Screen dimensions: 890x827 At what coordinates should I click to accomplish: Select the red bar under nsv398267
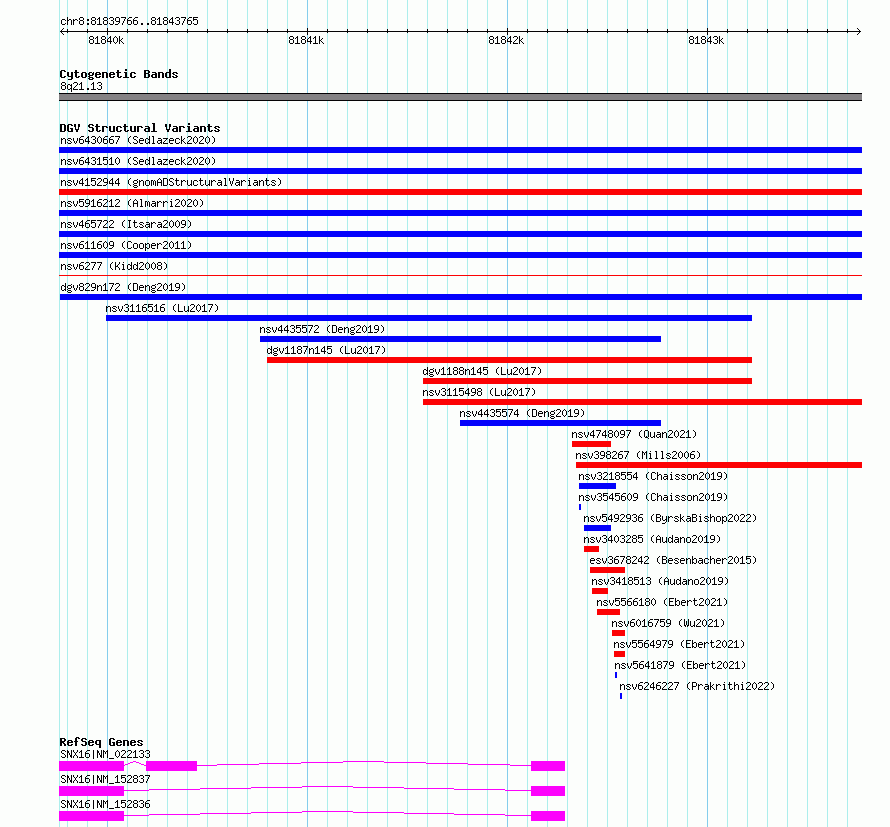[719, 465]
